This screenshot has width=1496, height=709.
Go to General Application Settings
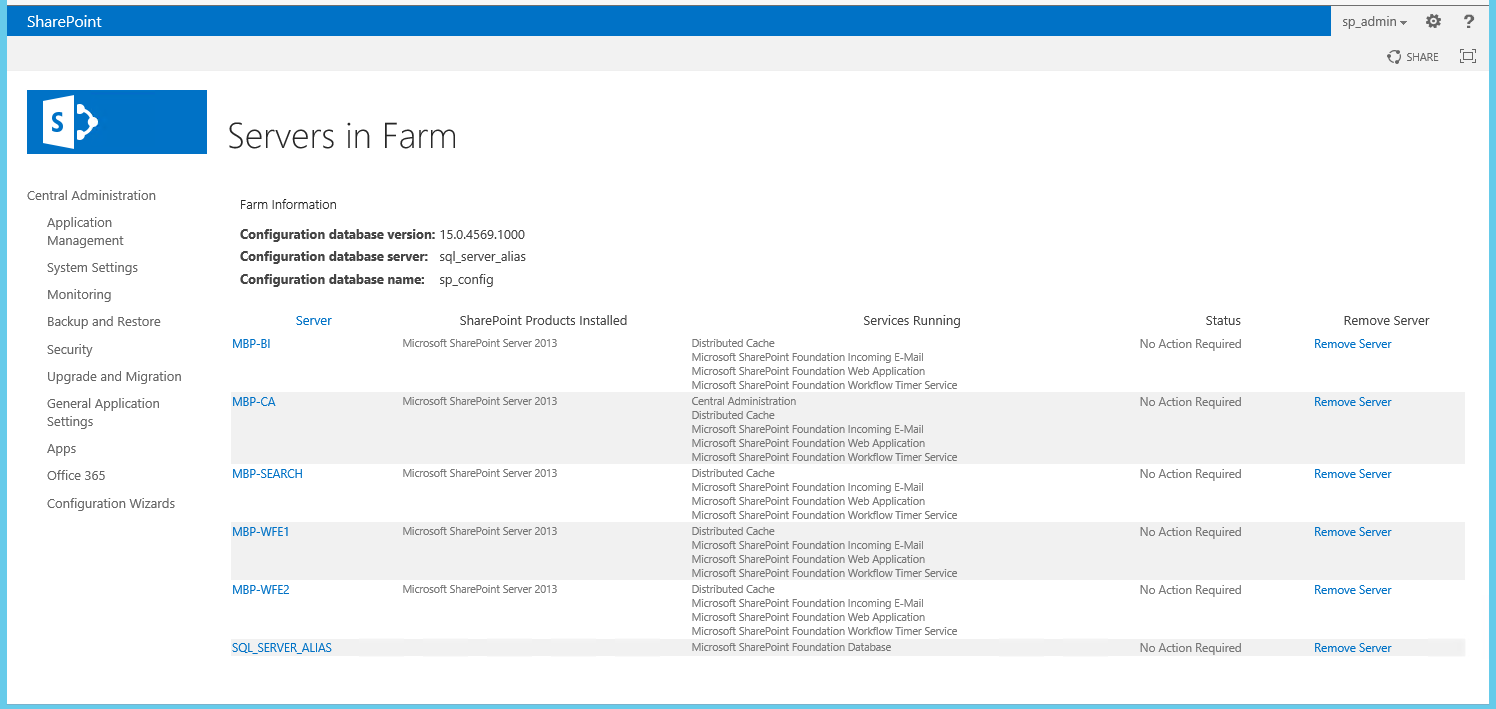pos(103,413)
